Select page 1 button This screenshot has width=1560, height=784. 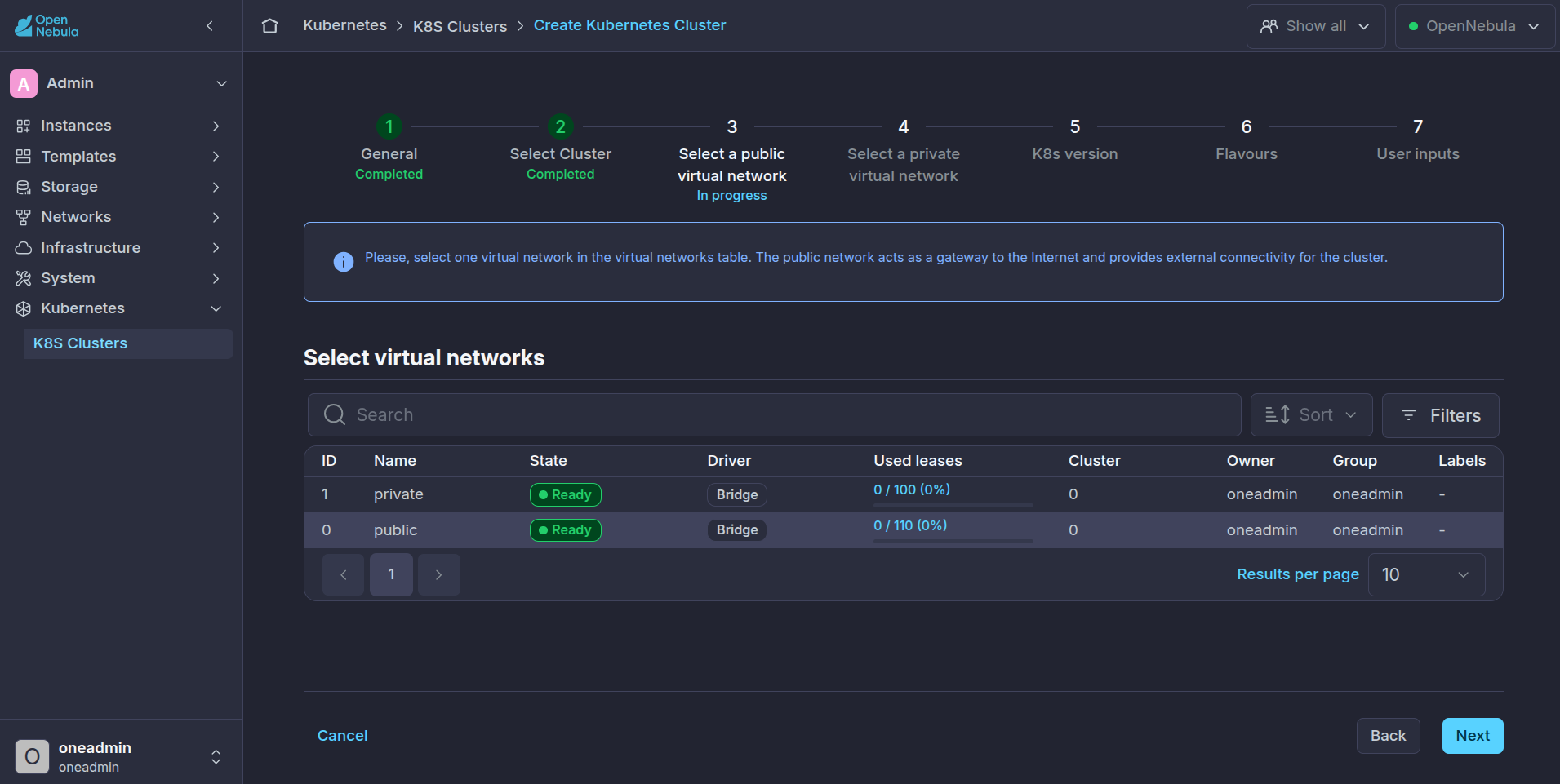tap(391, 574)
